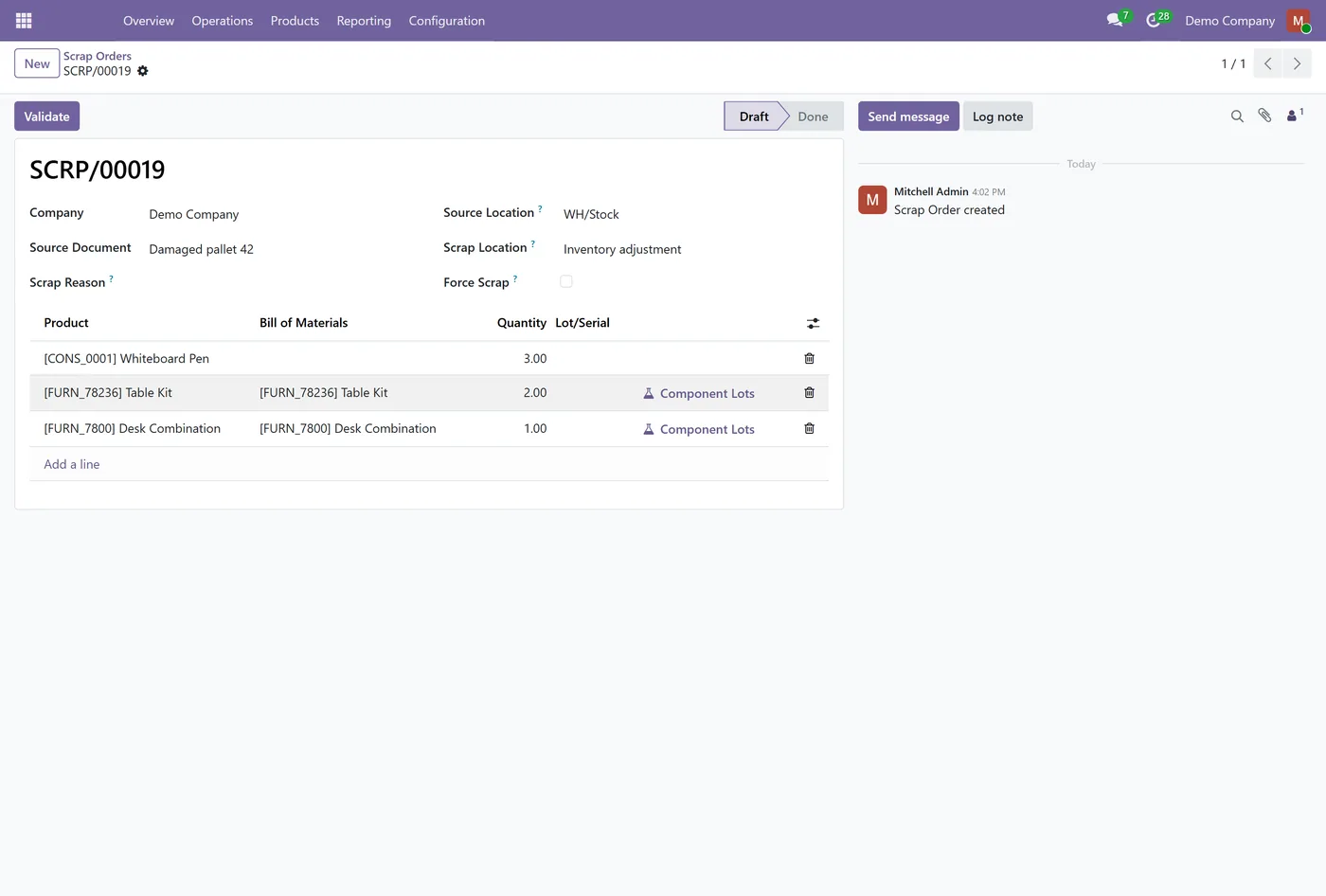Show followers list icon
This screenshot has height=896, width=1326.
(1294, 116)
